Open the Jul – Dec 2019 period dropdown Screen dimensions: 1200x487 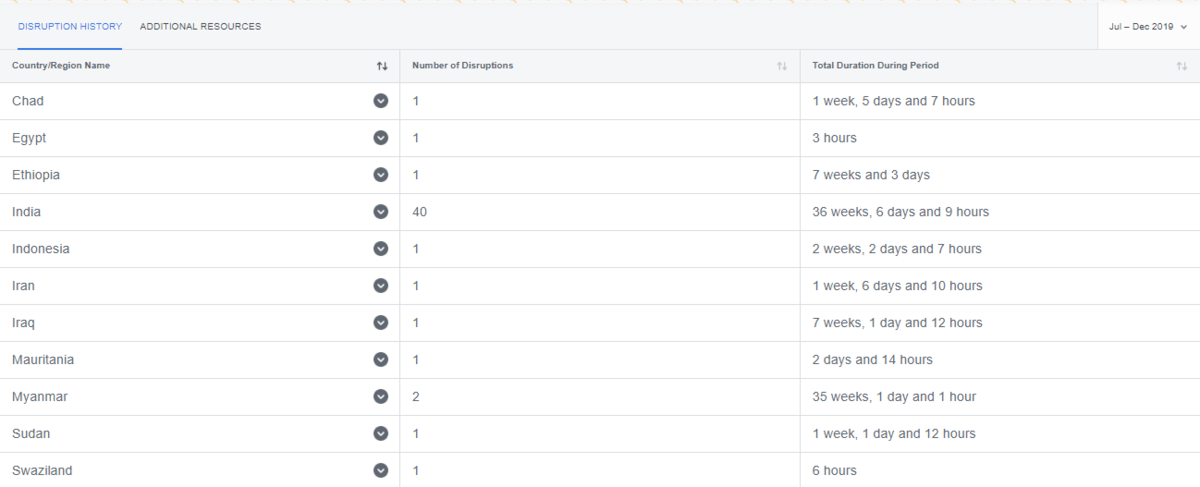[x=1147, y=27]
